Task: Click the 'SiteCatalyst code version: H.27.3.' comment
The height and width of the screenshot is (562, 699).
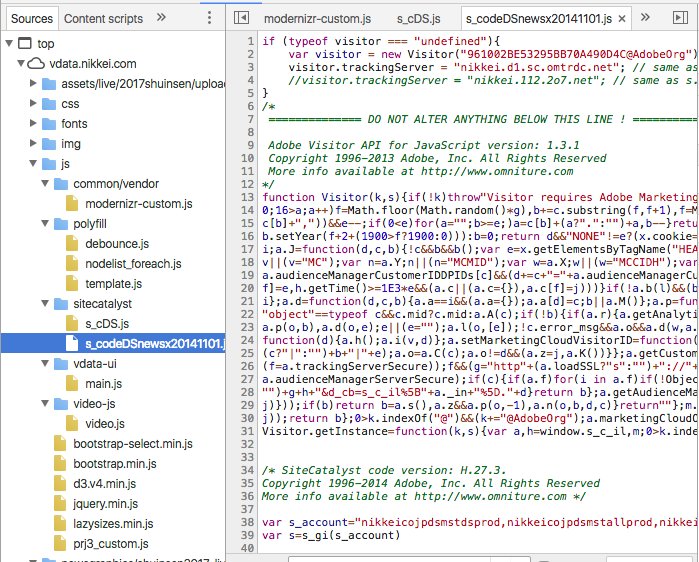Action: [384, 470]
